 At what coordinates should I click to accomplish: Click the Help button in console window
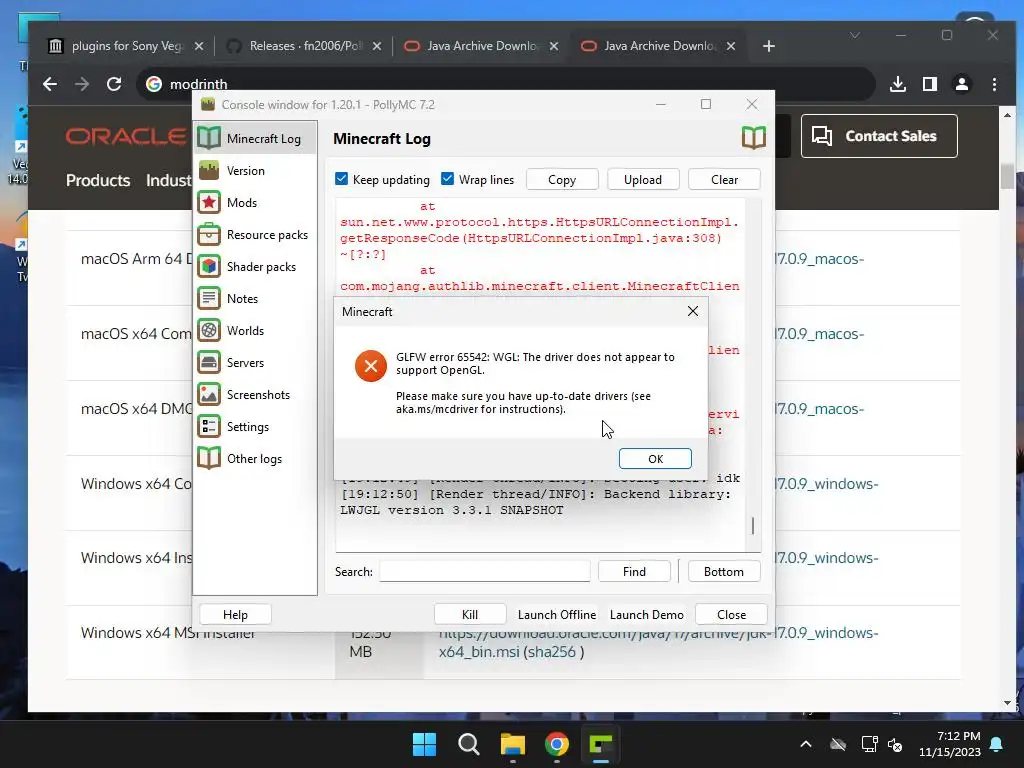pos(235,615)
